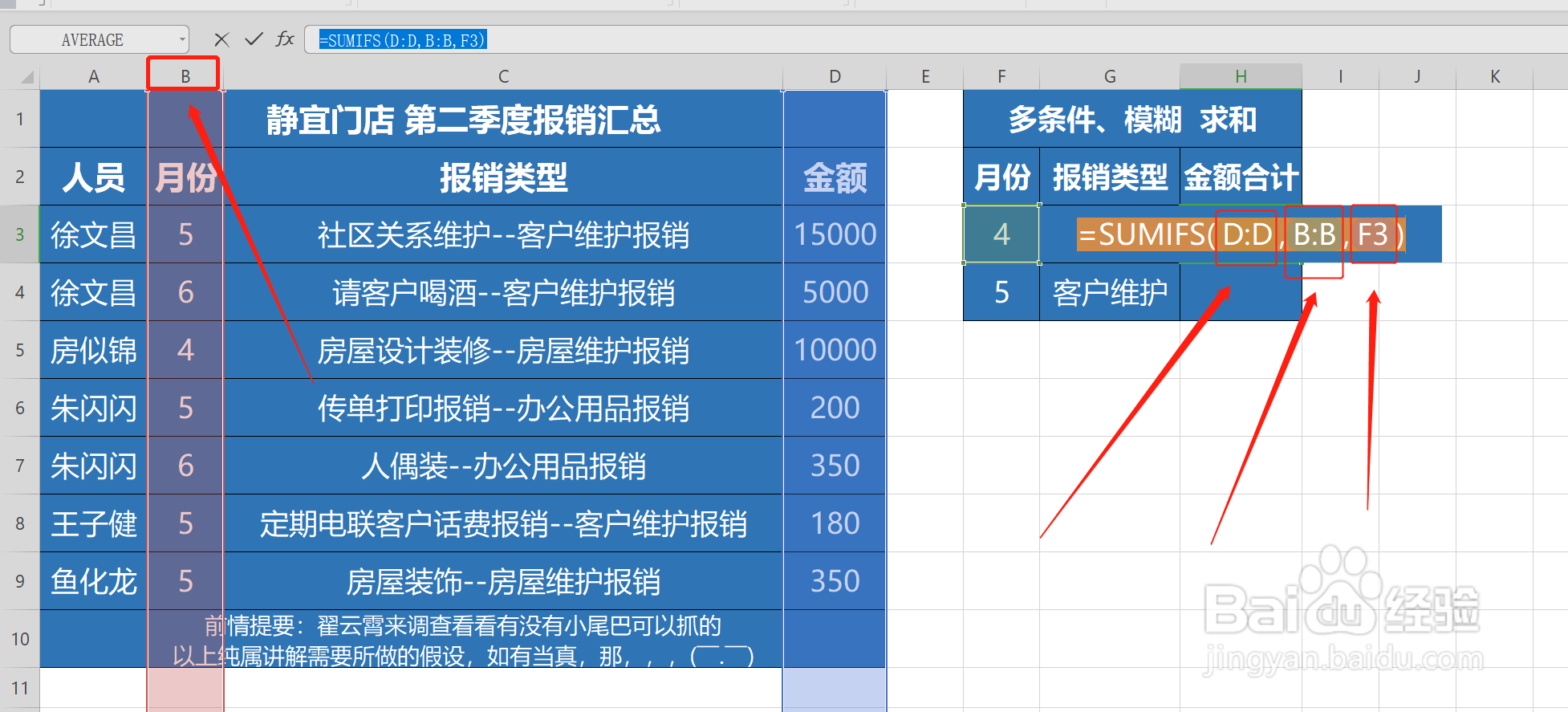Click cell 客户维护 in column G
Screen dimensions: 1568x712
pyautogui.click(x=1110, y=292)
